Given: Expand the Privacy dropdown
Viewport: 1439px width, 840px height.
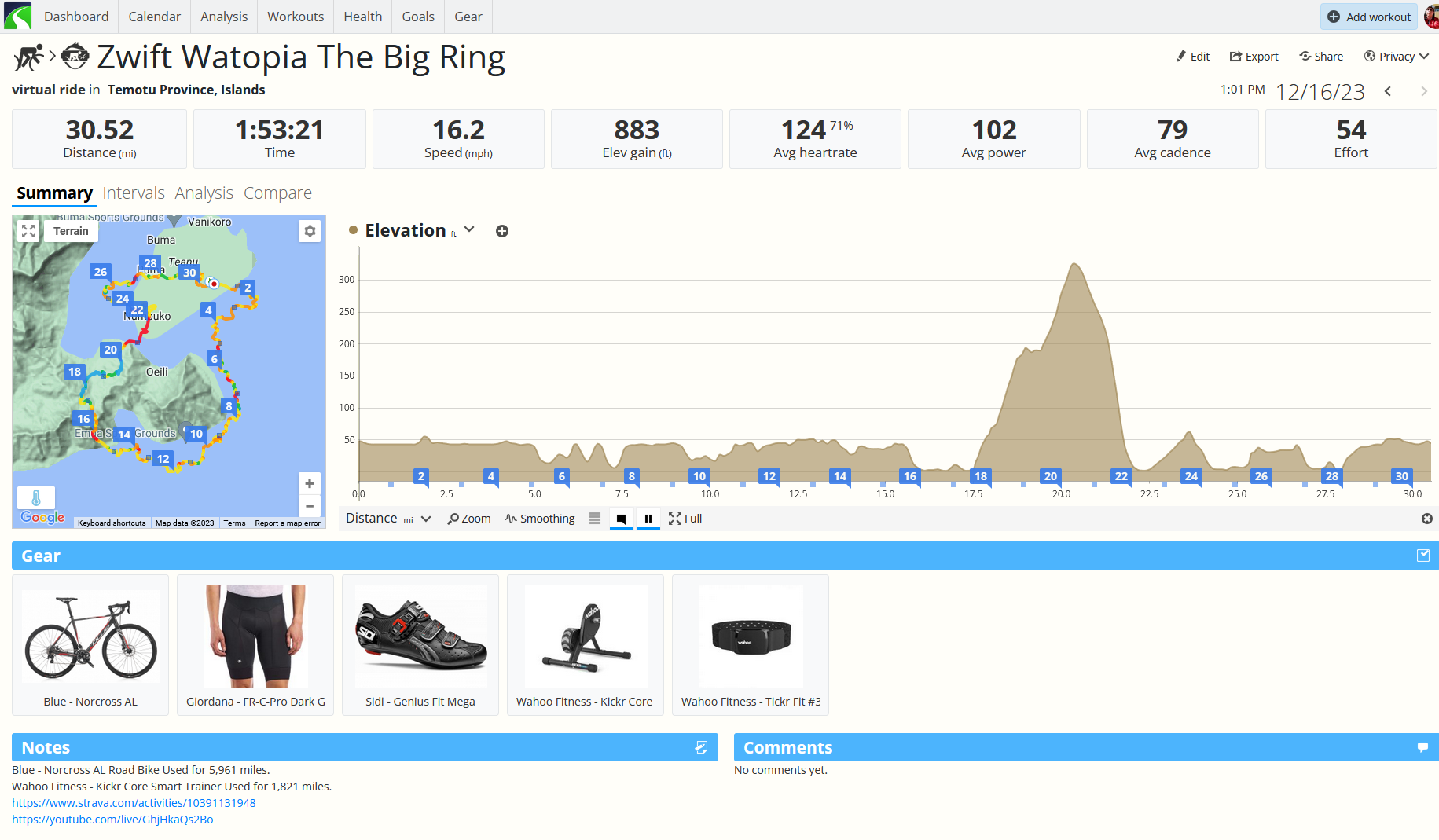Looking at the screenshot, I should point(1397,57).
